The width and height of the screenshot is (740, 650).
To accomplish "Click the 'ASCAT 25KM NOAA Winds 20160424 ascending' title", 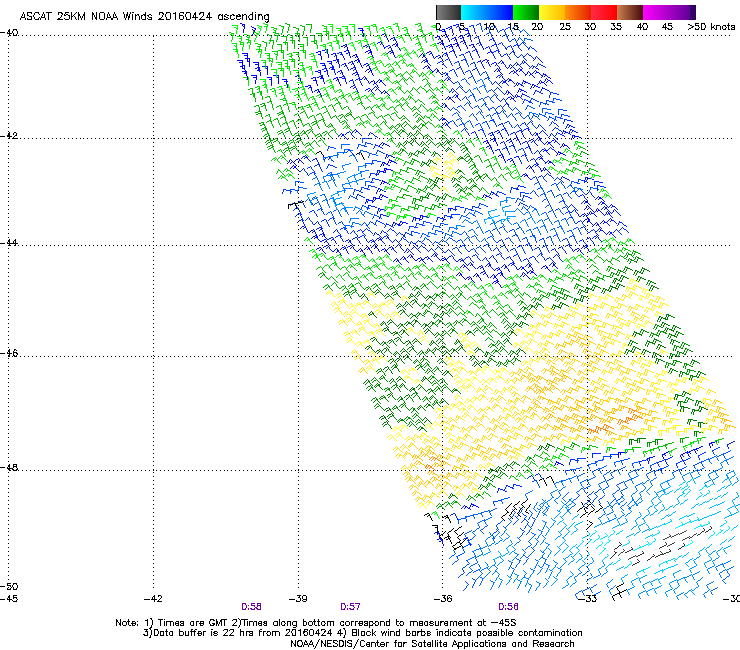I will [x=144, y=17].
